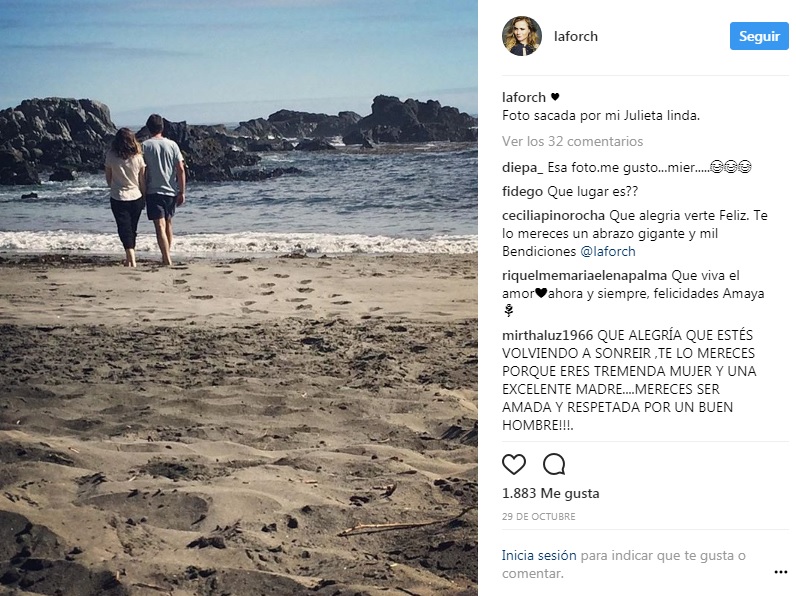Click the comment prompt text area

pos(624,564)
